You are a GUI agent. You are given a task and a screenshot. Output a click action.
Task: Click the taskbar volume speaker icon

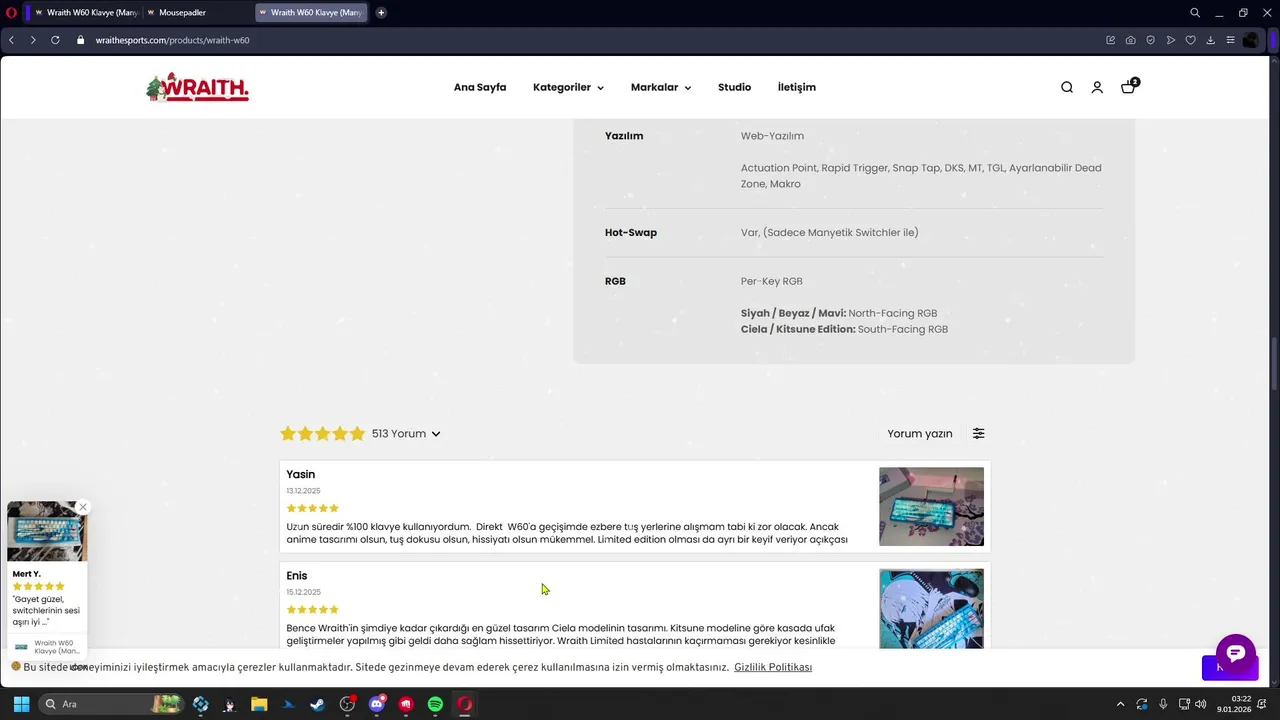point(1200,704)
